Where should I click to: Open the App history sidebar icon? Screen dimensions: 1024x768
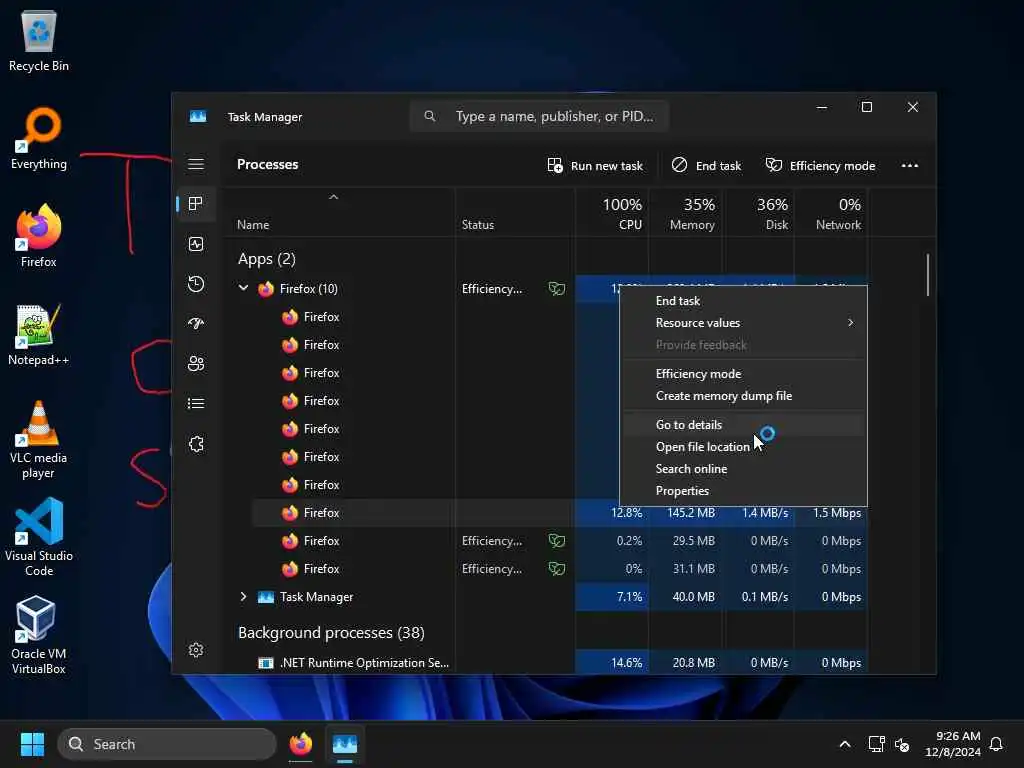tap(196, 284)
